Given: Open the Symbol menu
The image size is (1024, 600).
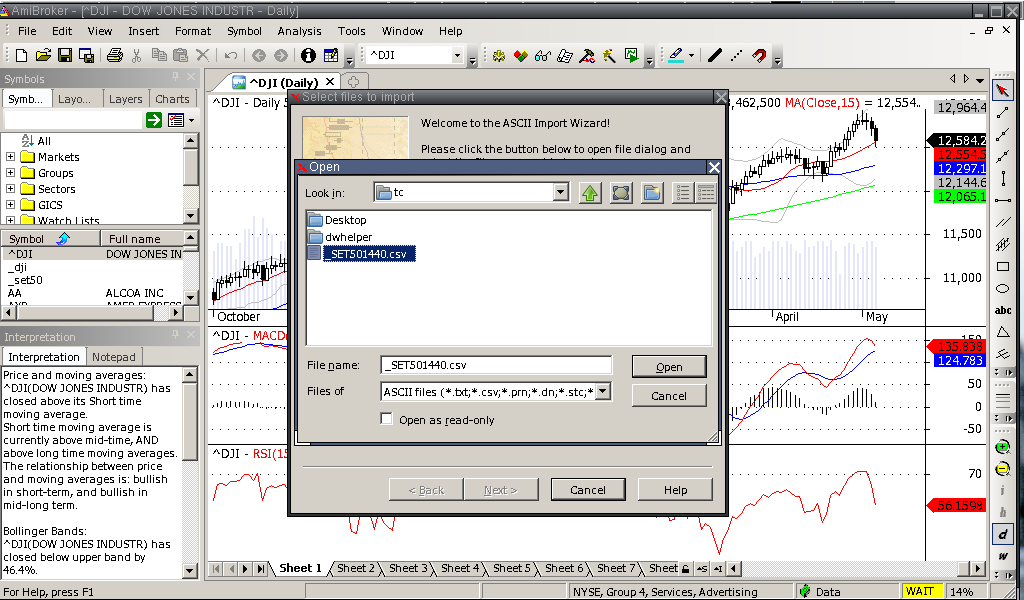Looking at the screenshot, I should tap(244, 31).
